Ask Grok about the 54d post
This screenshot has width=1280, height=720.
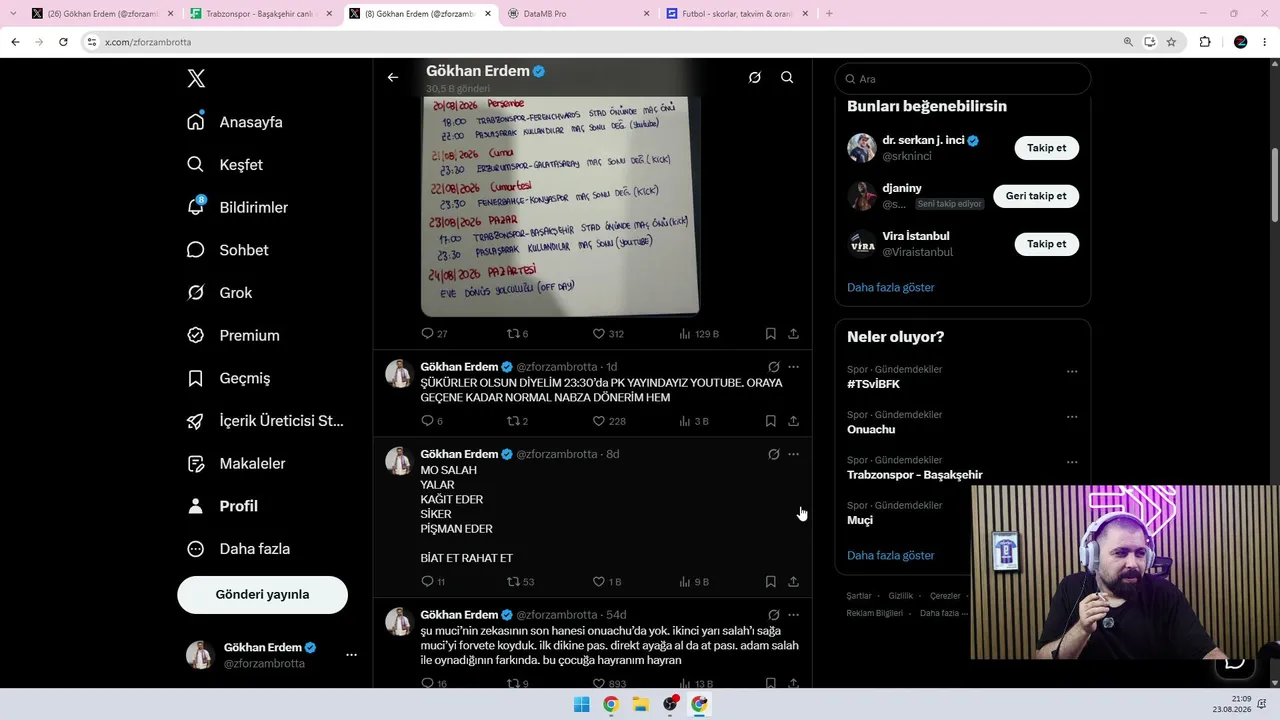tap(774, 615)
